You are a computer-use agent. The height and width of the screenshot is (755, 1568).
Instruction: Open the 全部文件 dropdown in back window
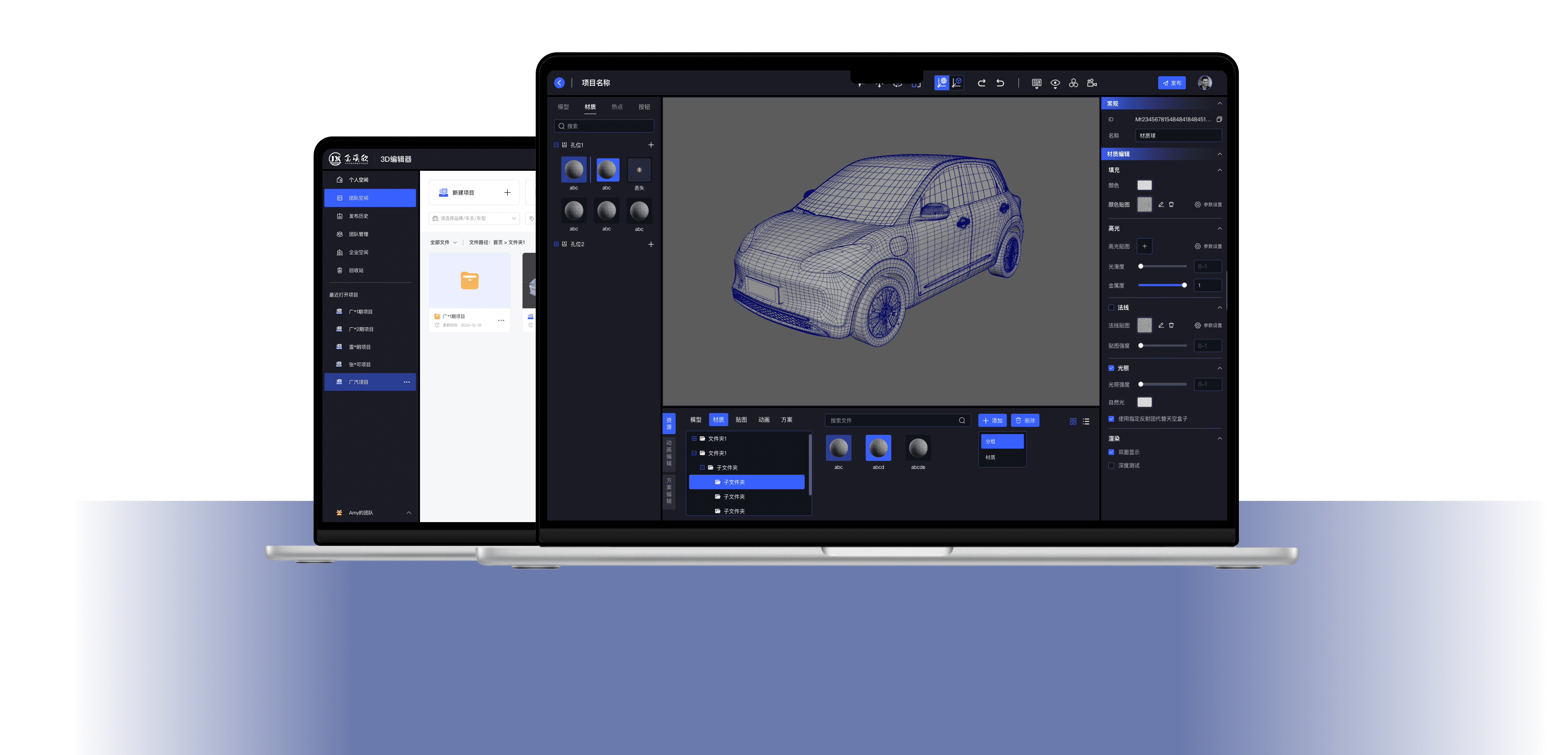pyautogui.click(x=443, y=242)
